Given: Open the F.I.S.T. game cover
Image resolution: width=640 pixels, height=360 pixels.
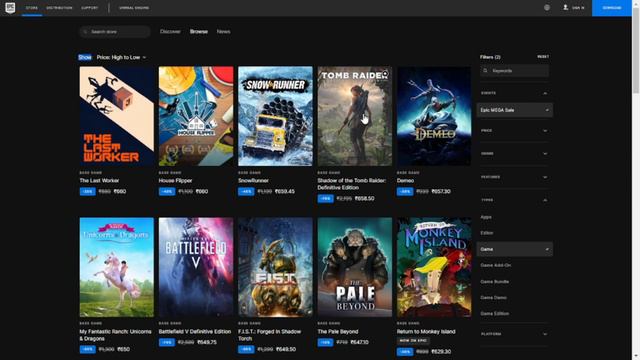Looking at the screenshot, I should click(x=276, y=267).
